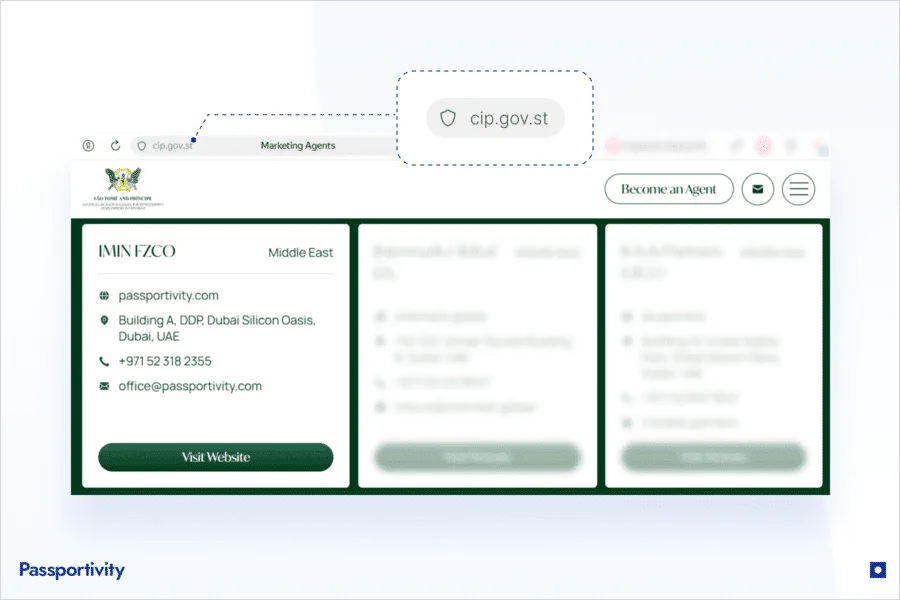Click the browser reload icon
900x600 pixels.
(x=115, y=146)
